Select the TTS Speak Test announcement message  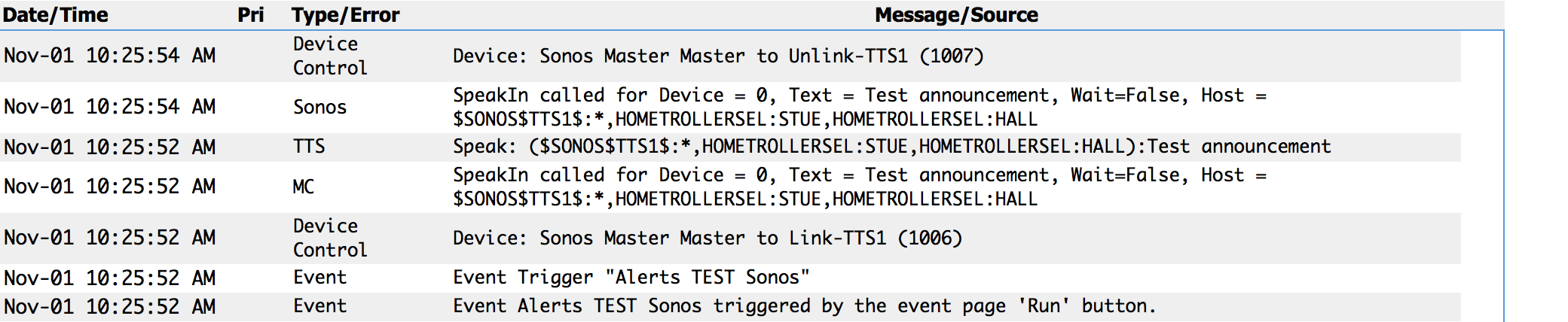(x=892, y=147)
